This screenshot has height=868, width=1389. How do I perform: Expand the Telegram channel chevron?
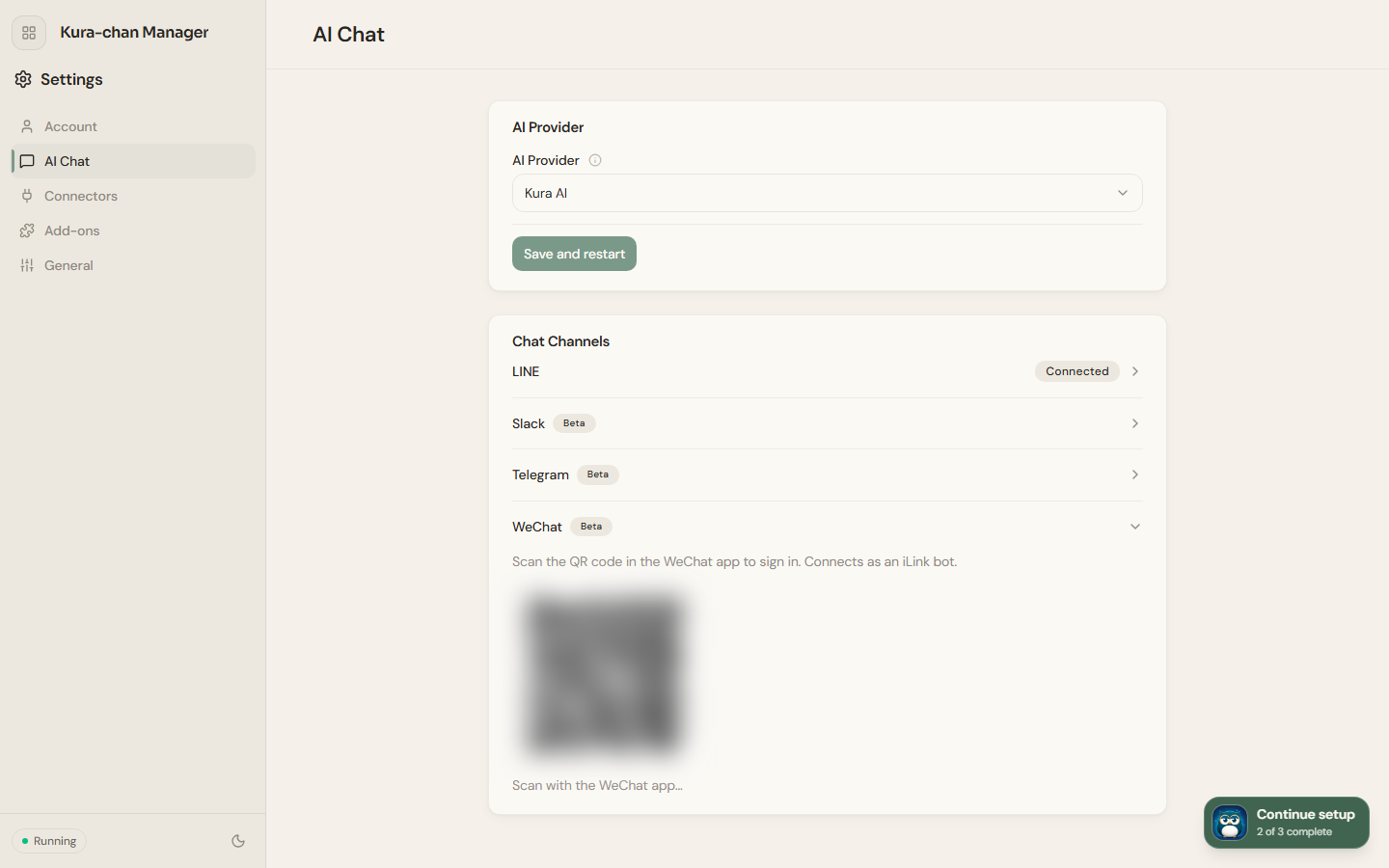(1135, 475)
